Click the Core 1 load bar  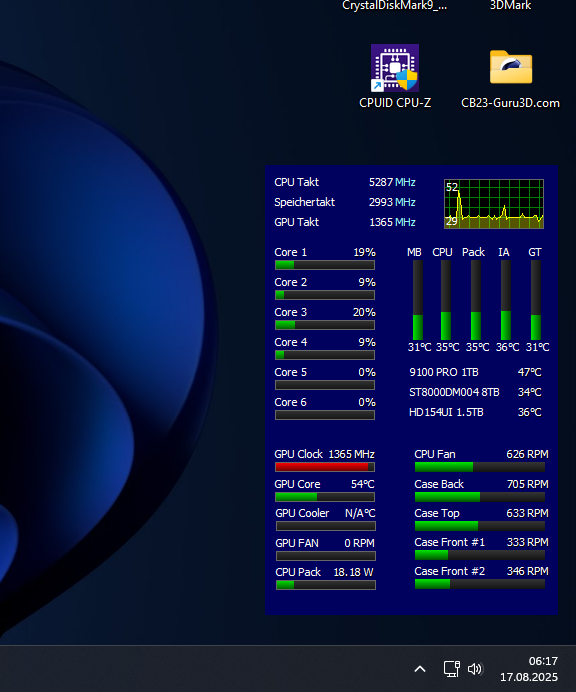coord(325,265)
